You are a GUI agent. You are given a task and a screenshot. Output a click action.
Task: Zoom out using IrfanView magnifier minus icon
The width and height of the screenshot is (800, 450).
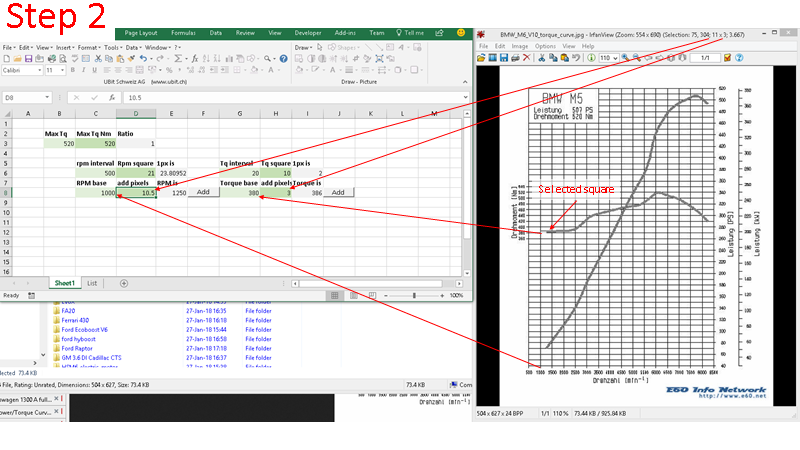636,58
